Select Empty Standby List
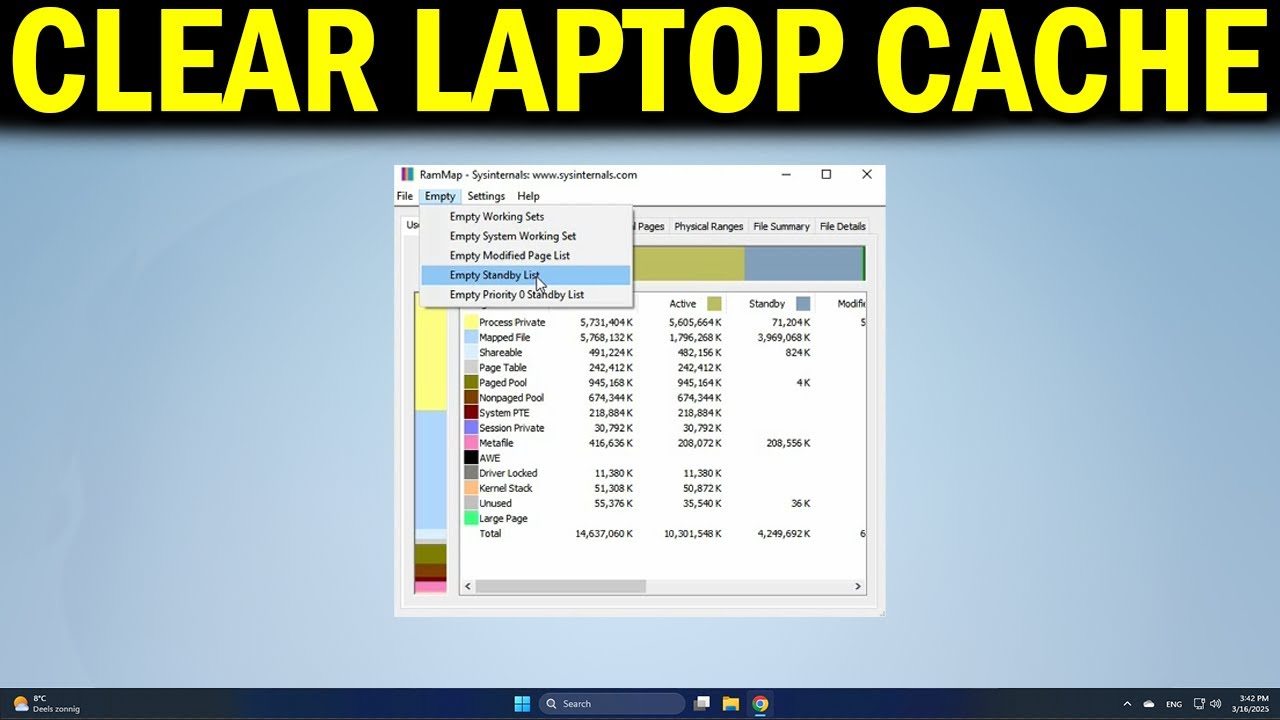This screenshot has height=720, width=1280. 526,275
